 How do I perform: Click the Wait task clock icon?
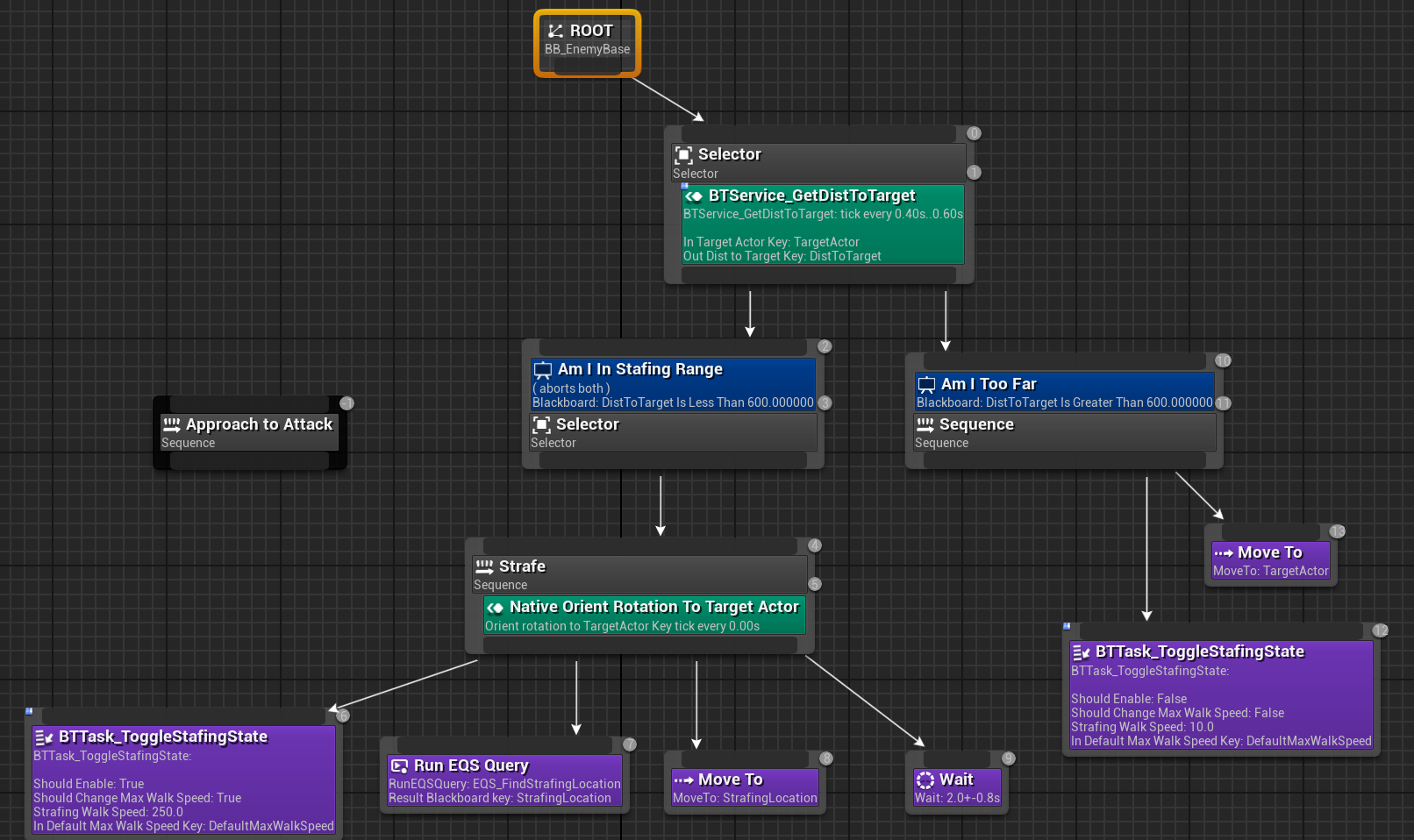click(x=925, y=780)
